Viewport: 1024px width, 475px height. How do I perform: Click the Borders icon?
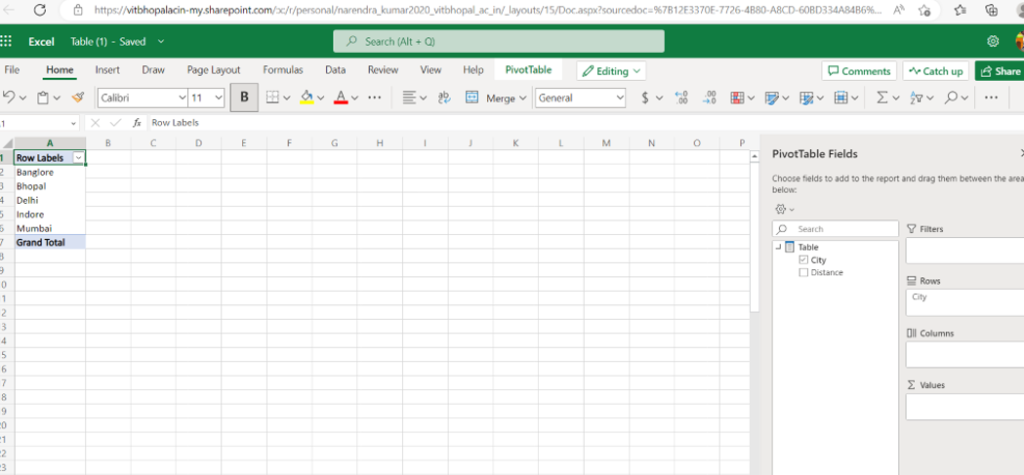click(x=272, y=97)
